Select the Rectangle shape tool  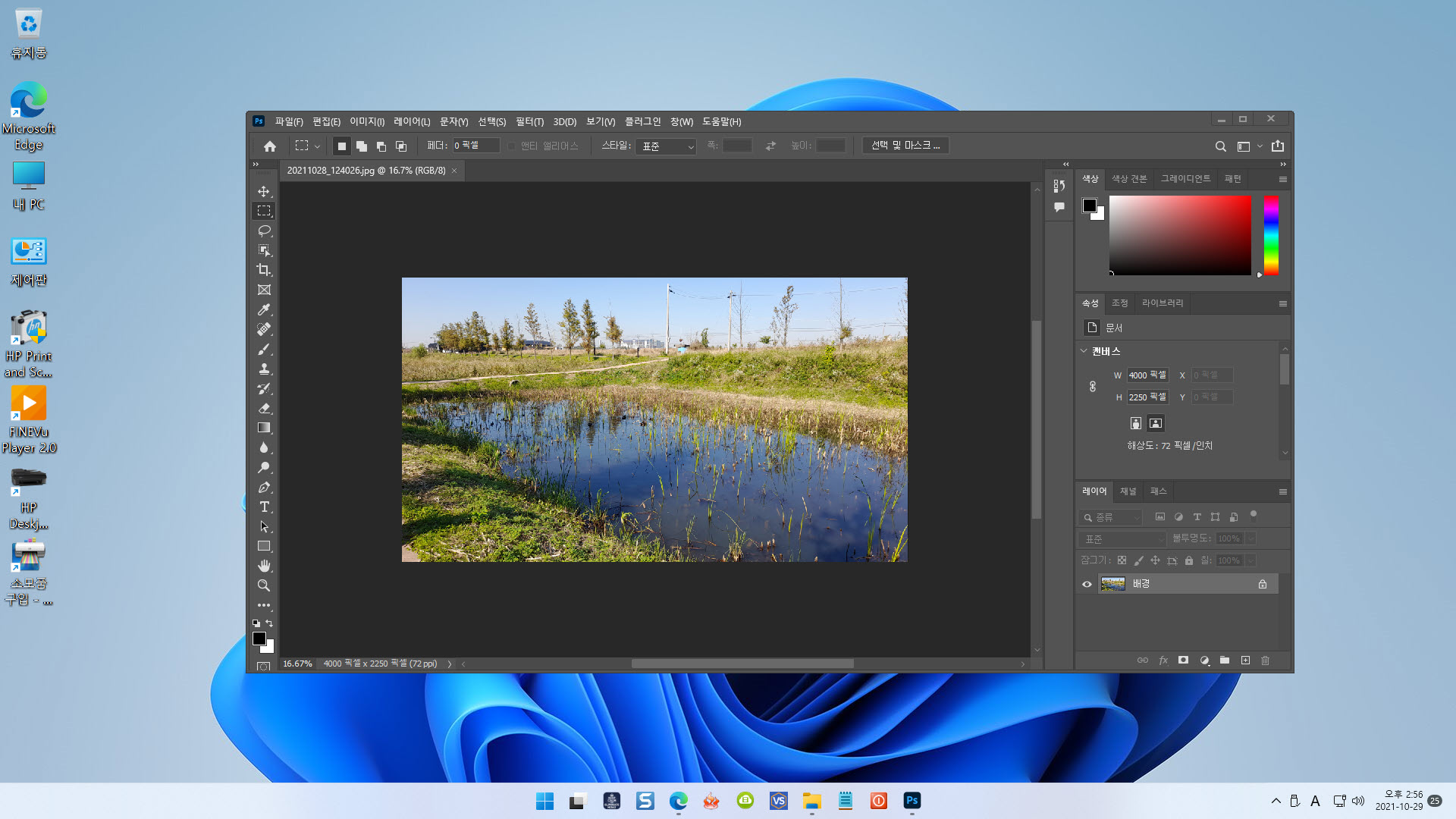pos(264,546)
